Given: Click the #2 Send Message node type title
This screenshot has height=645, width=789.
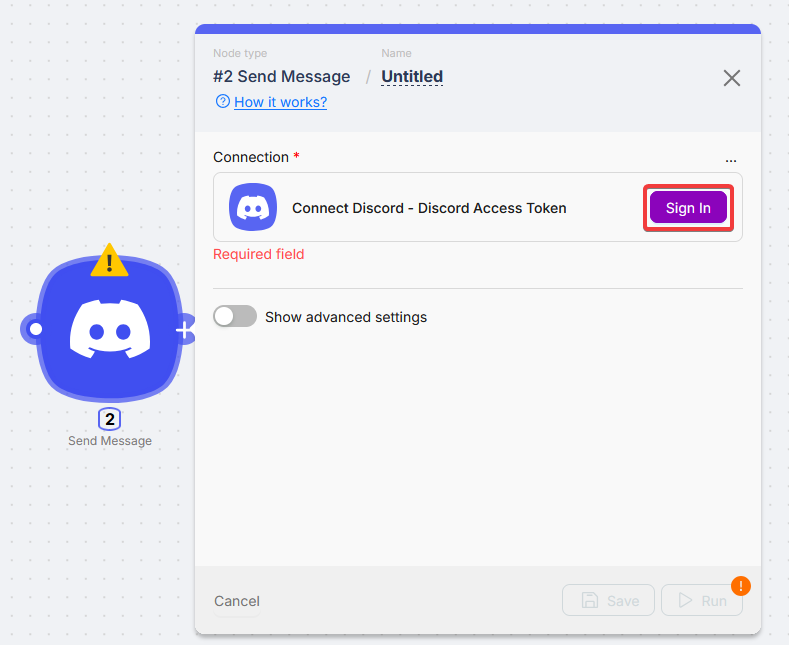Looking at the screenshot, I should tap(282, 77).
